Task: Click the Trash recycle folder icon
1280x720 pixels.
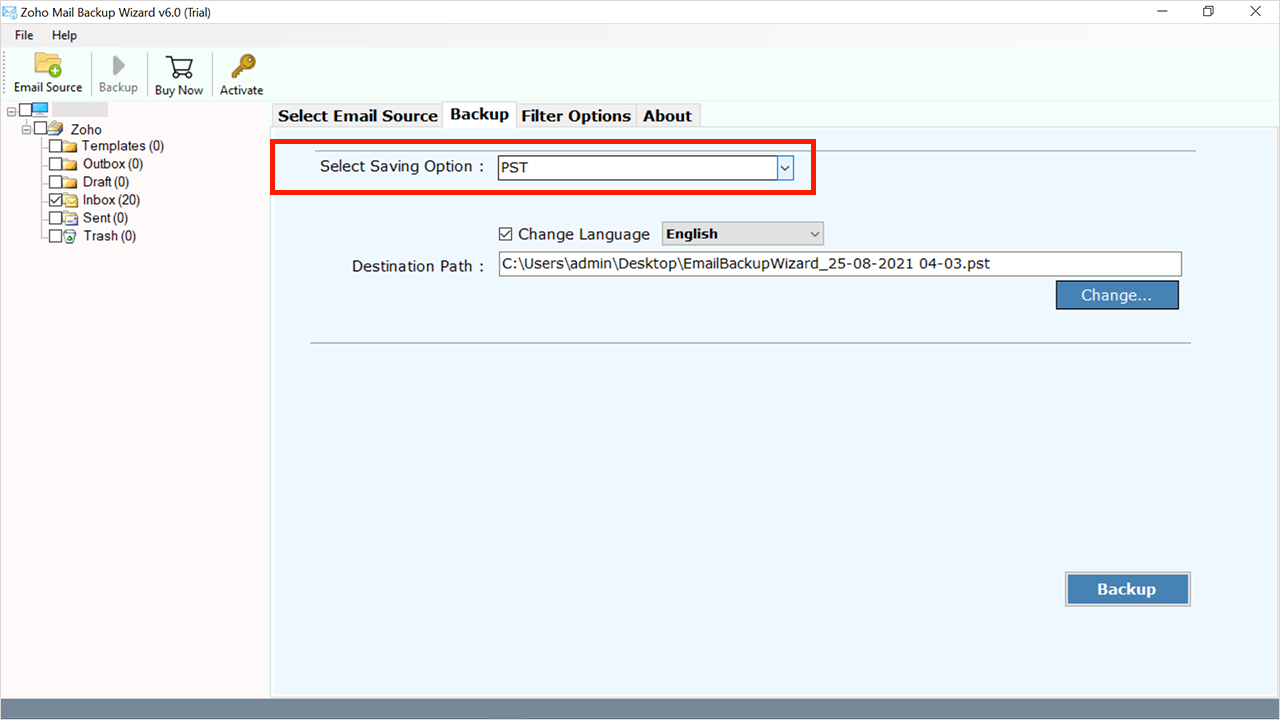Action: pos(71,236)
